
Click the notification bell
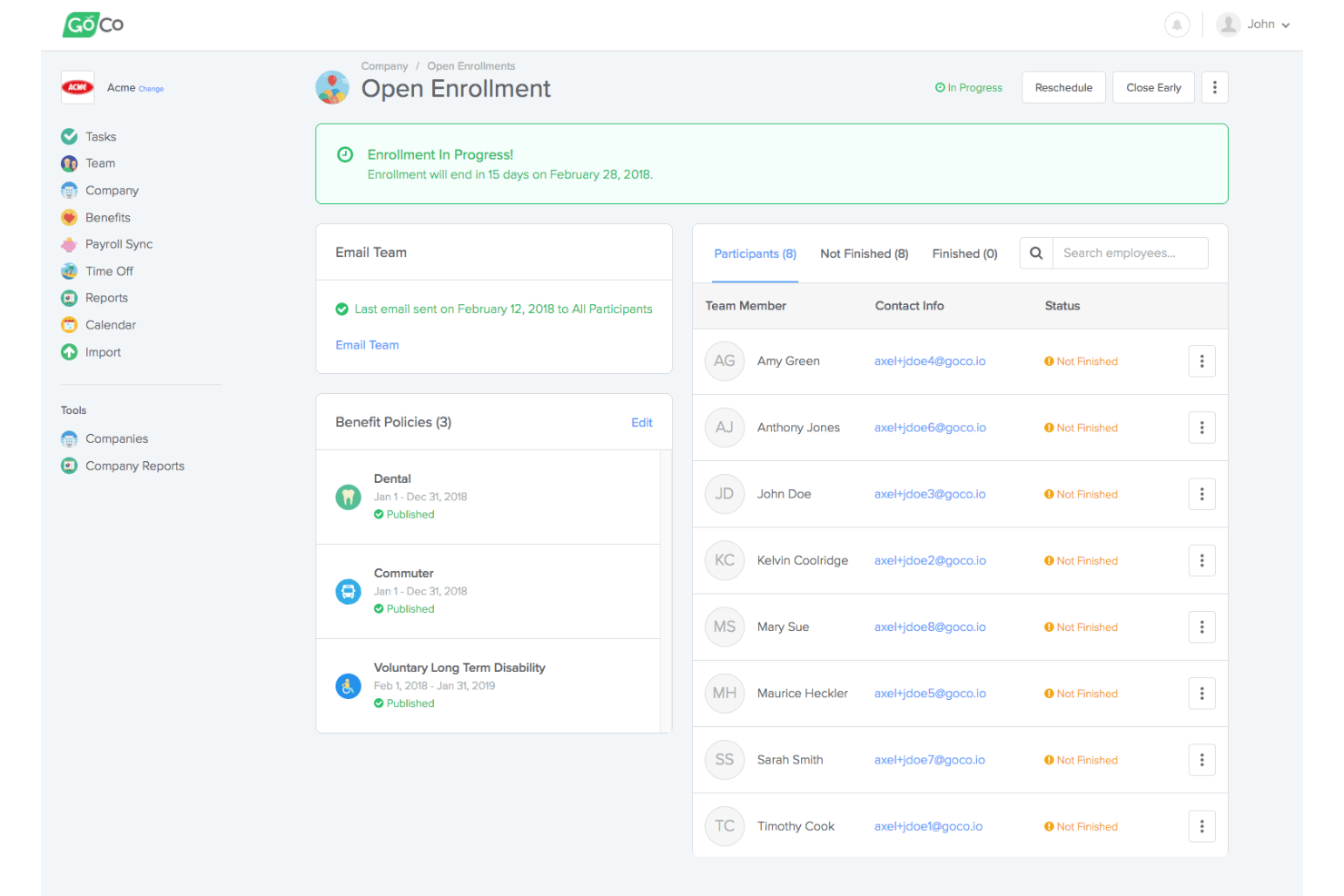click(x=1177, y=25)
